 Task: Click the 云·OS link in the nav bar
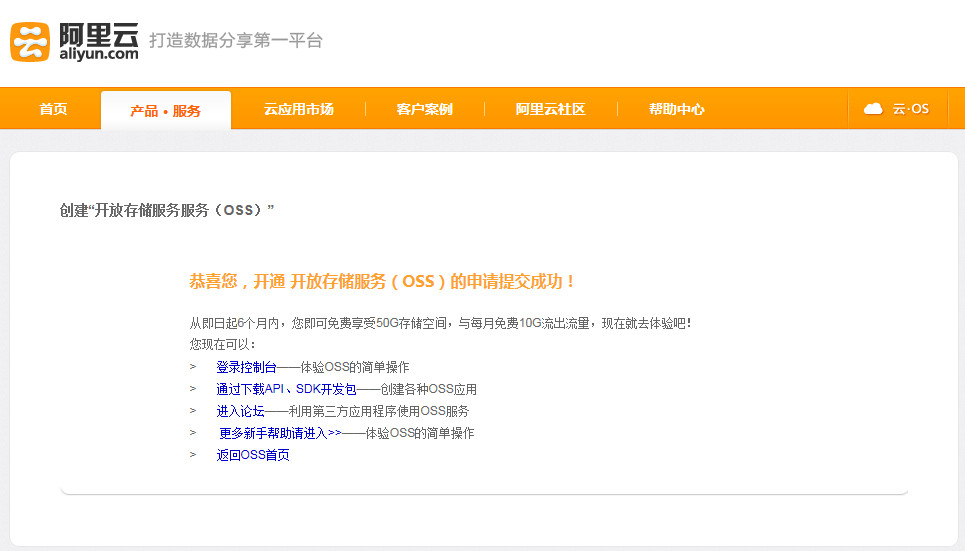pyautogui.click(x=911, y=109)
